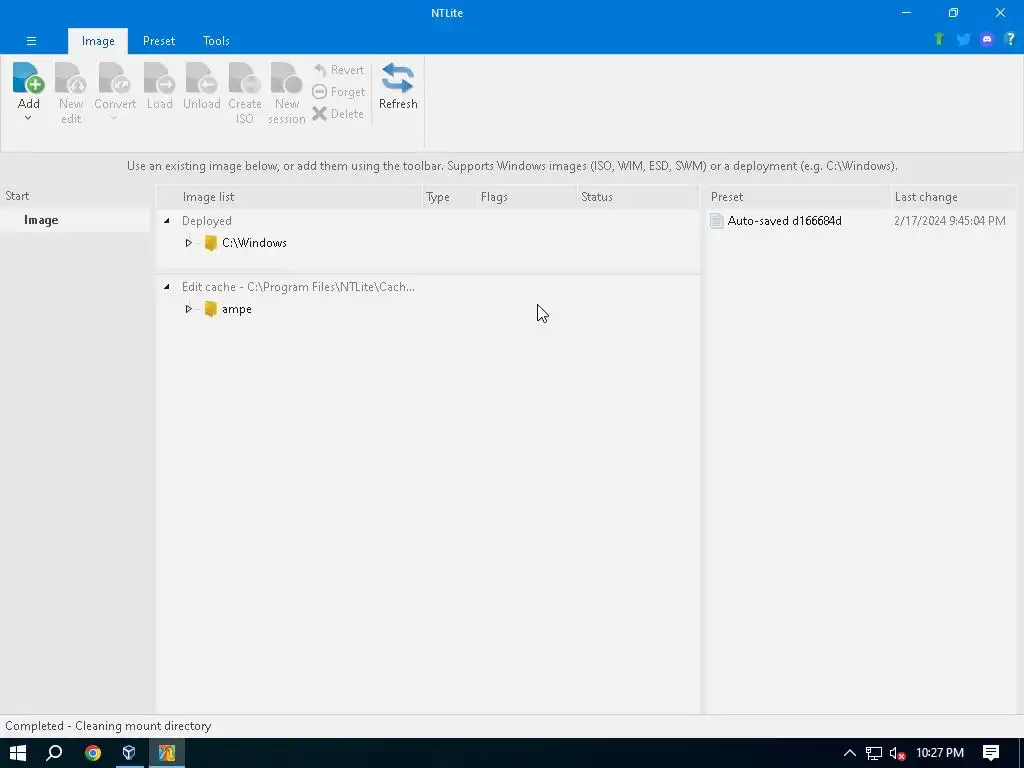Click the 2/17/2024 9:45:04 PM date
This screenshot has width=1024, height=768.
tap(950, 221)
